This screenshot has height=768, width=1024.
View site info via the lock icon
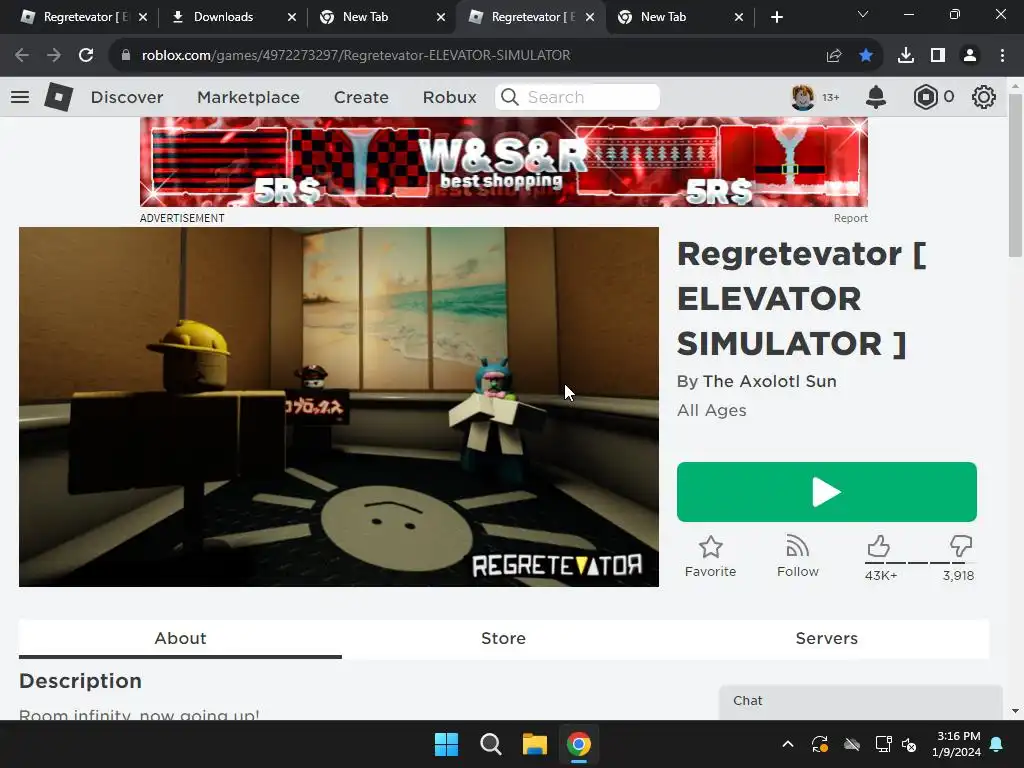[x=126, y=56]
